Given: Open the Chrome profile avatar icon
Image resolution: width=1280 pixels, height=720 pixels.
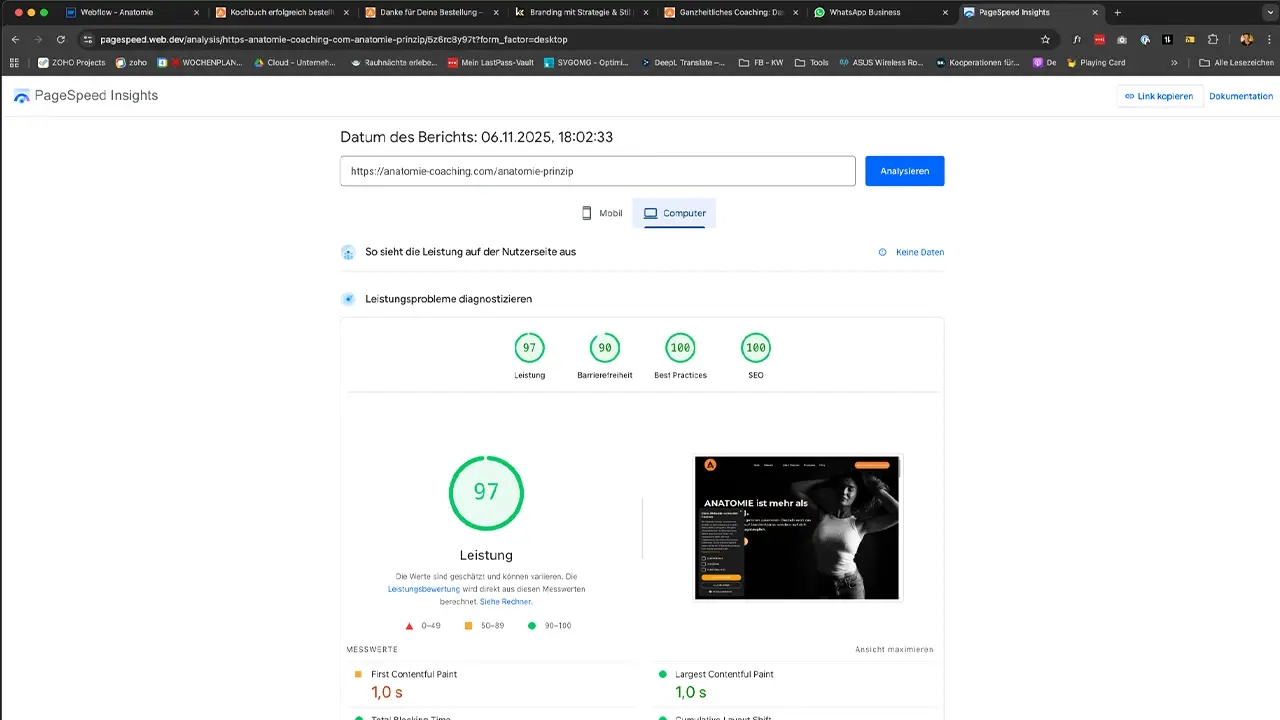Looking at the screenshot, I should (x=1247, y=38).
